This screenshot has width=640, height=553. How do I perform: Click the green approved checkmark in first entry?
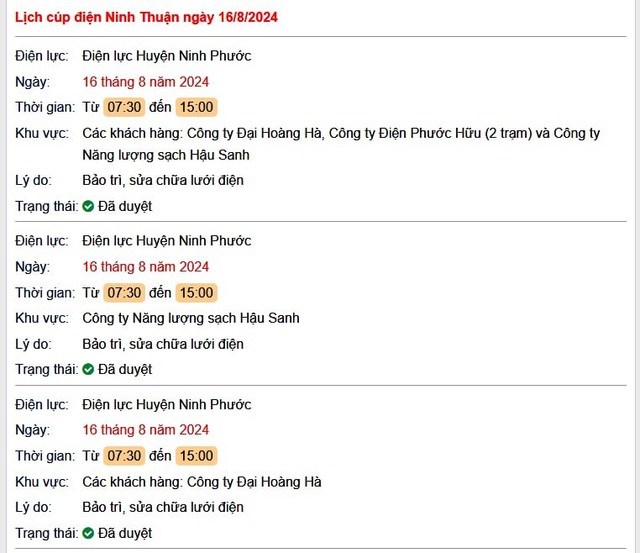(88, 206)
